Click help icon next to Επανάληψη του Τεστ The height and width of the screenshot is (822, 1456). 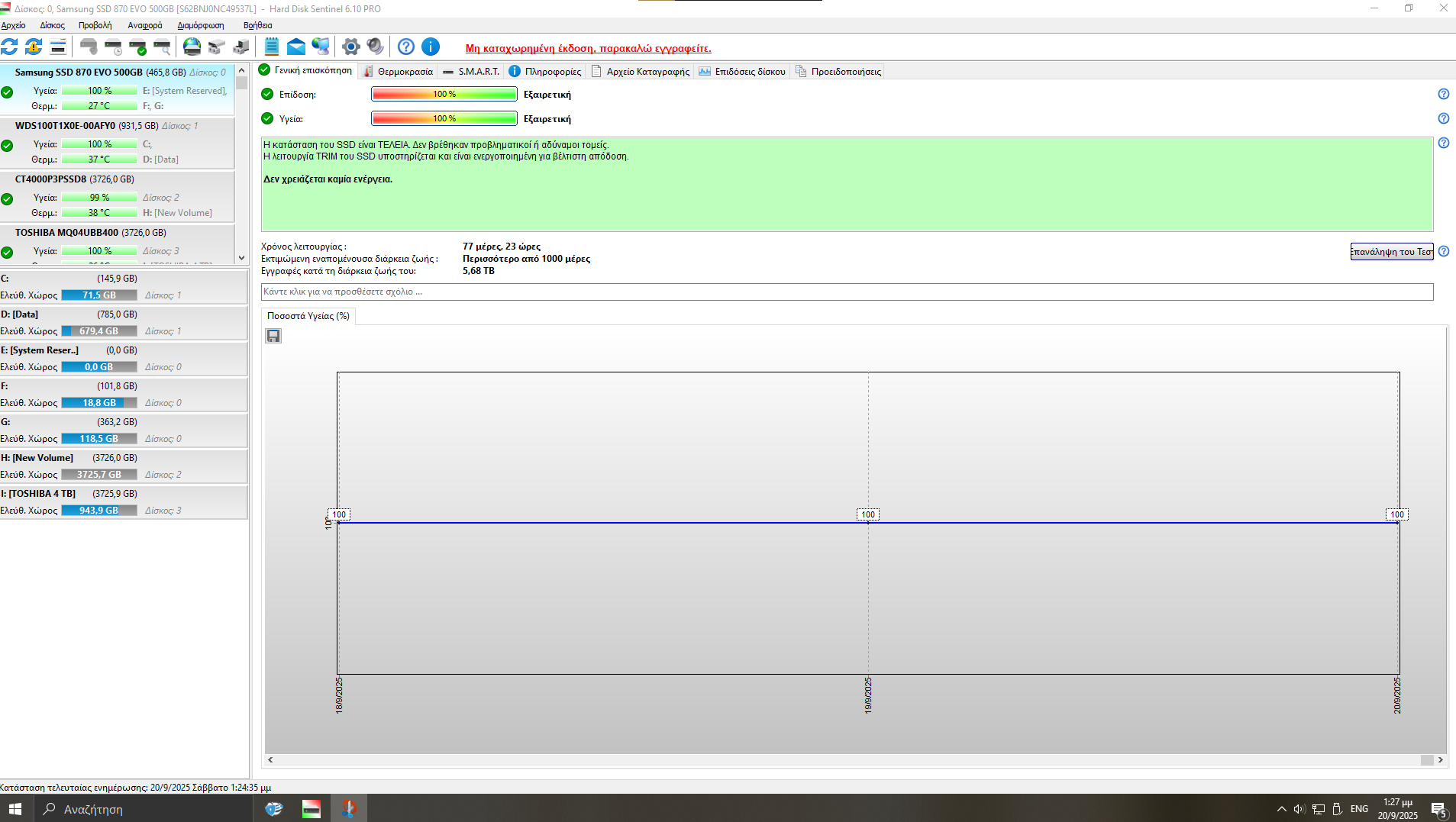click(1443, 251)
